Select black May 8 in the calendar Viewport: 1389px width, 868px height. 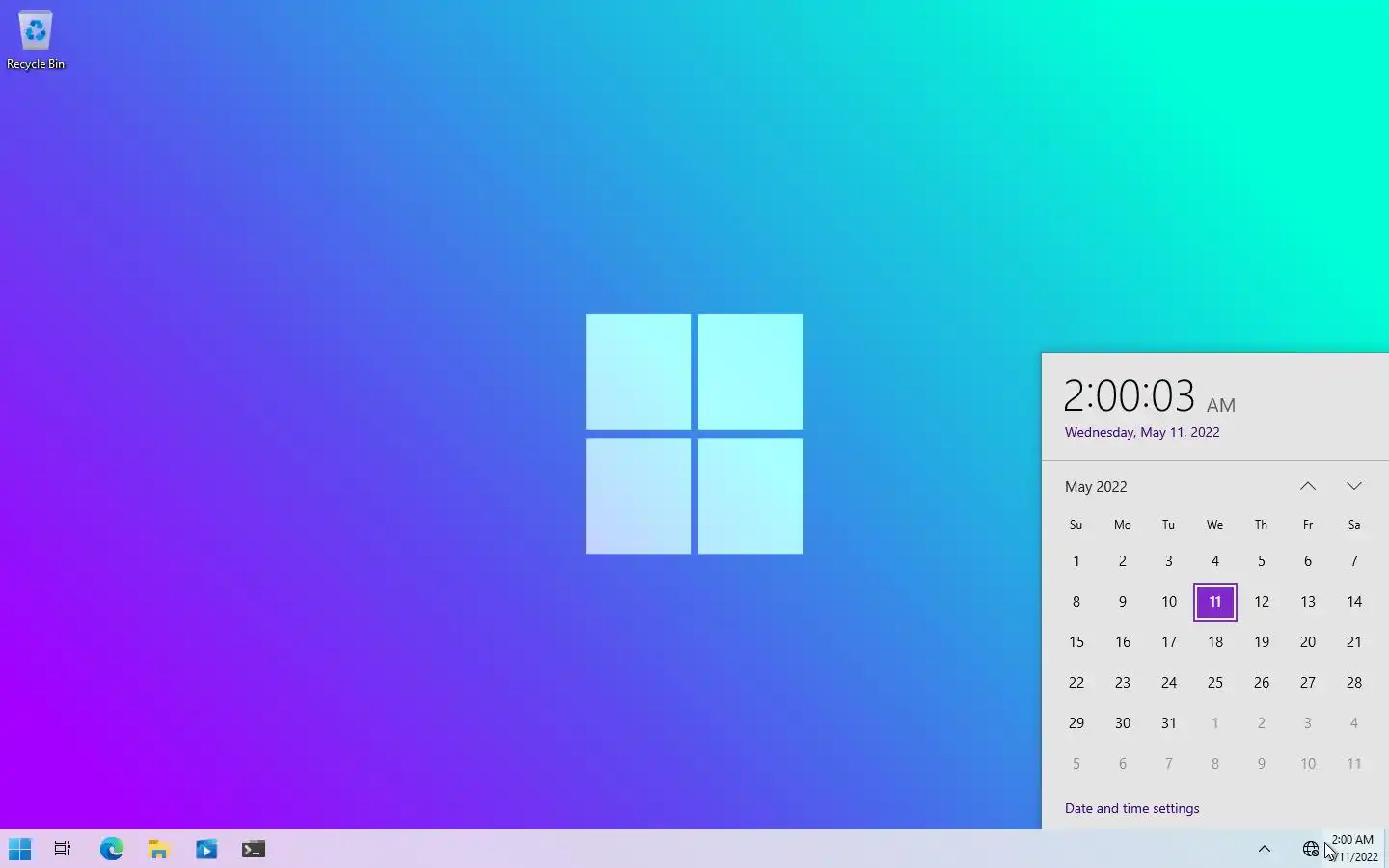[x=1076, y=602]
